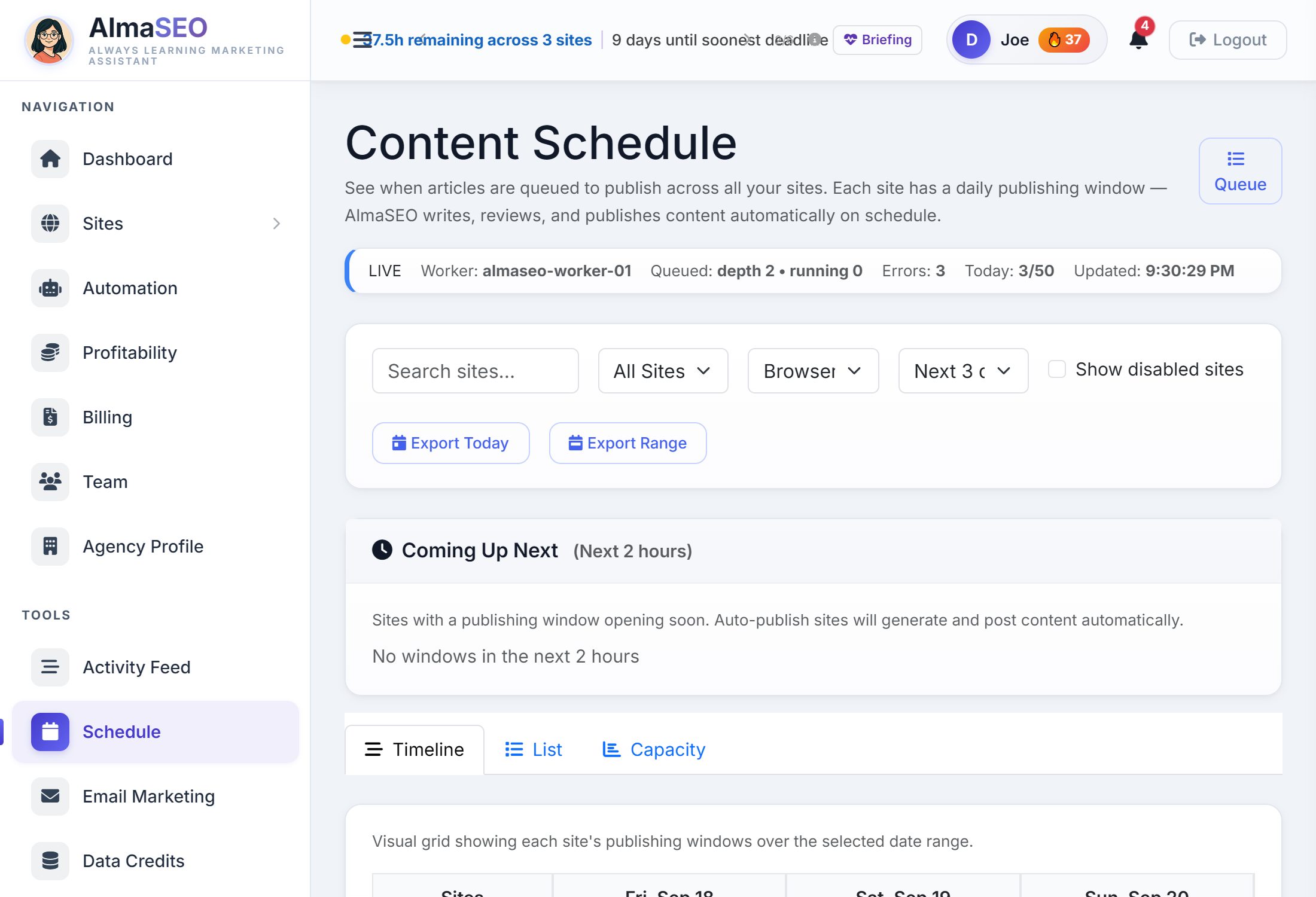The height and width of the screenshot is (897, 1316).
Task: Switch to the List tab
Action: (x=534, y=750)
